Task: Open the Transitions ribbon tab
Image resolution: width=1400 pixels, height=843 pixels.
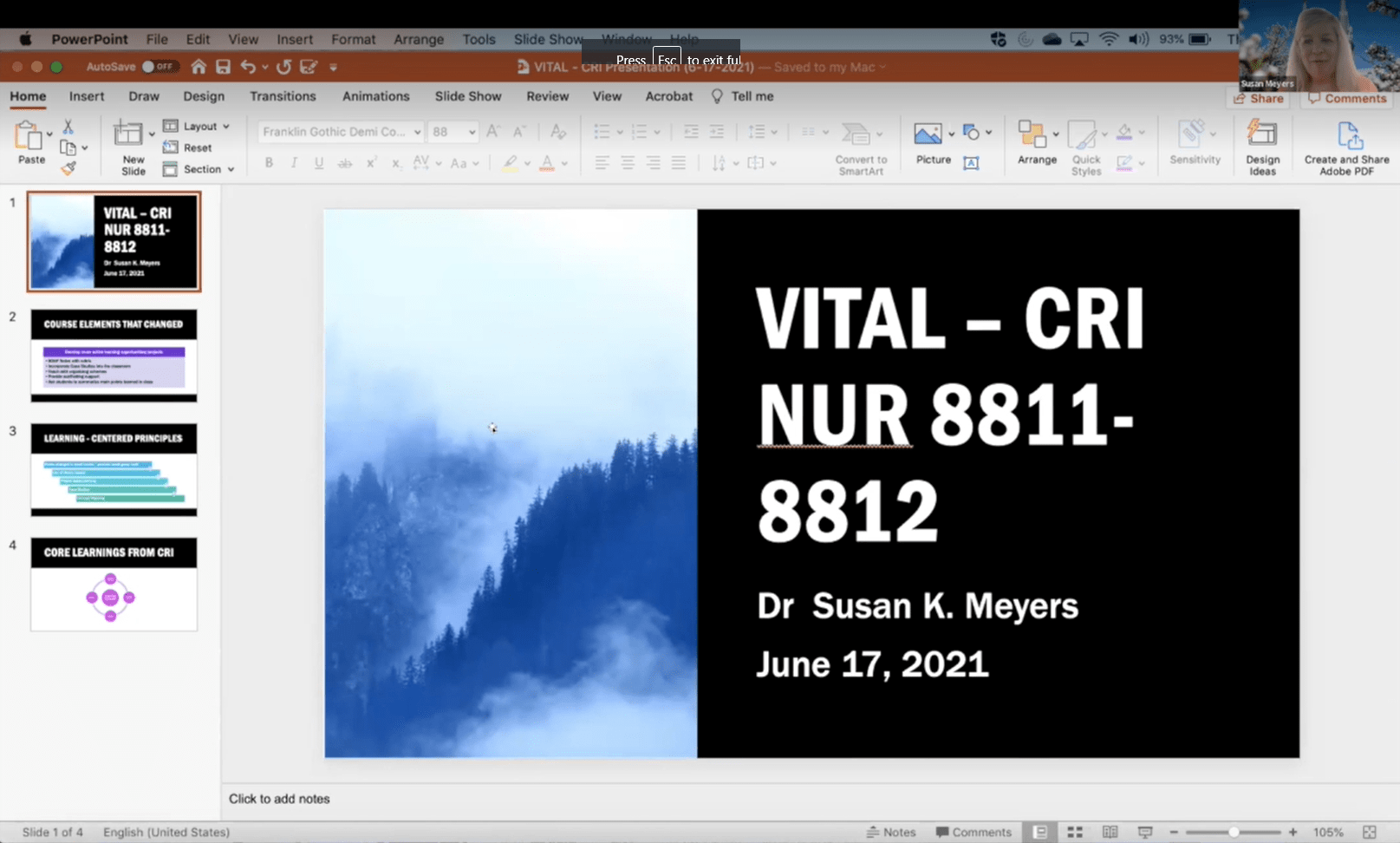Action: tap(283, 96)
